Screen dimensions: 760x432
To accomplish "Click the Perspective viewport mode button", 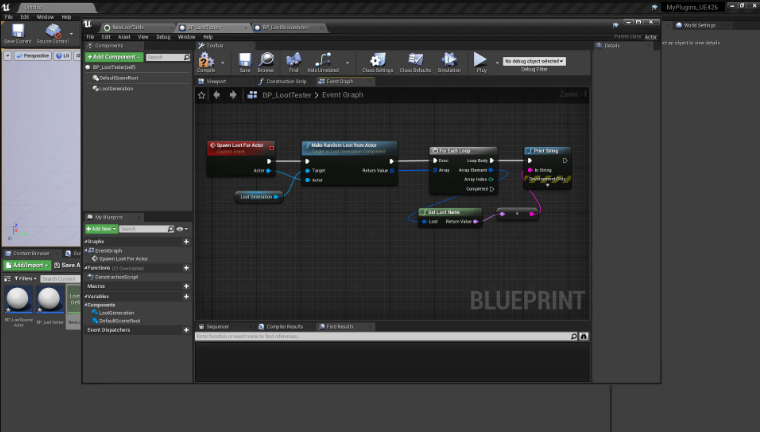I will (x=32, y=56).
